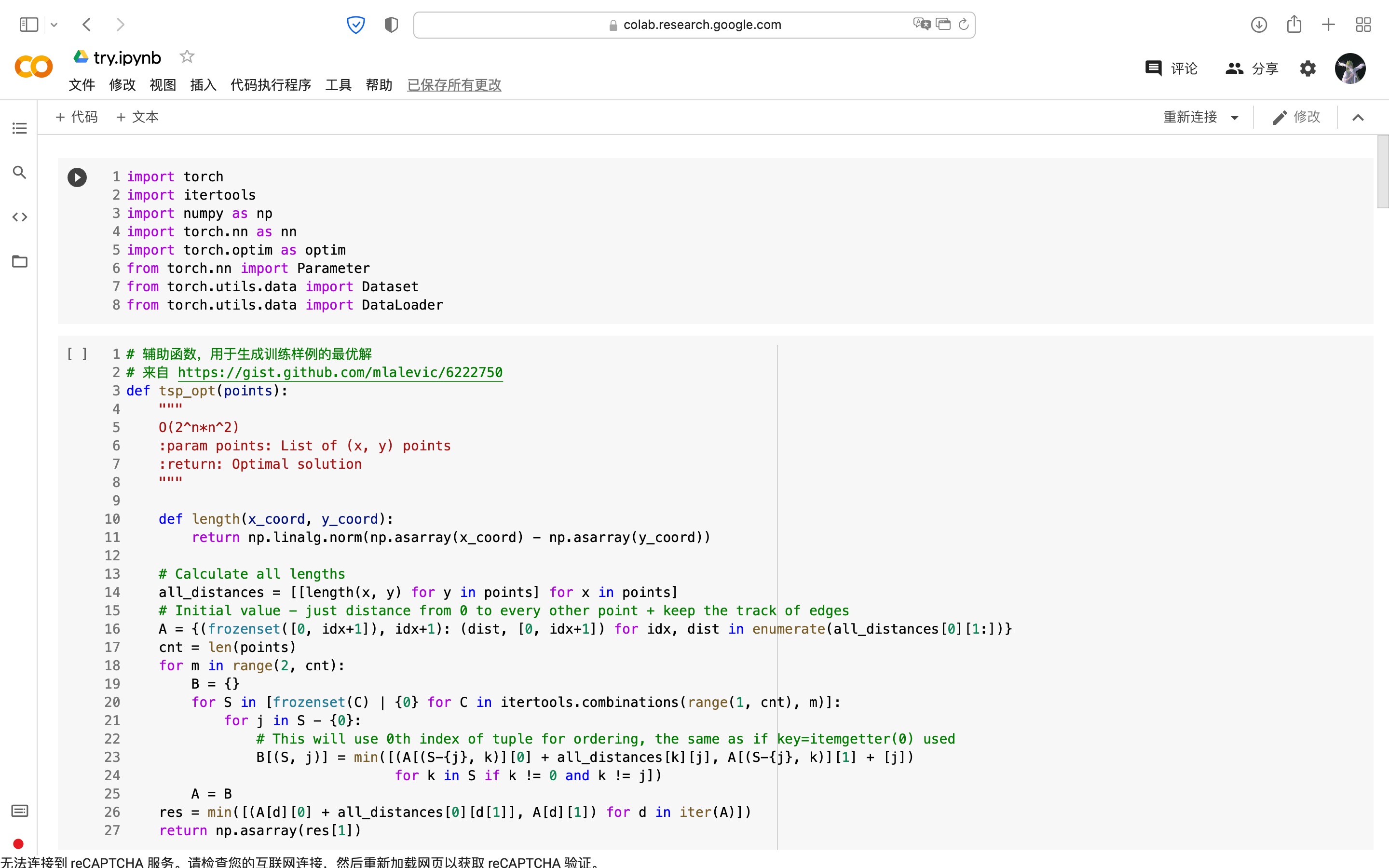Add a new code cell with + 代码
This screenshot has width=1389, height=868.
coord(76,117)
